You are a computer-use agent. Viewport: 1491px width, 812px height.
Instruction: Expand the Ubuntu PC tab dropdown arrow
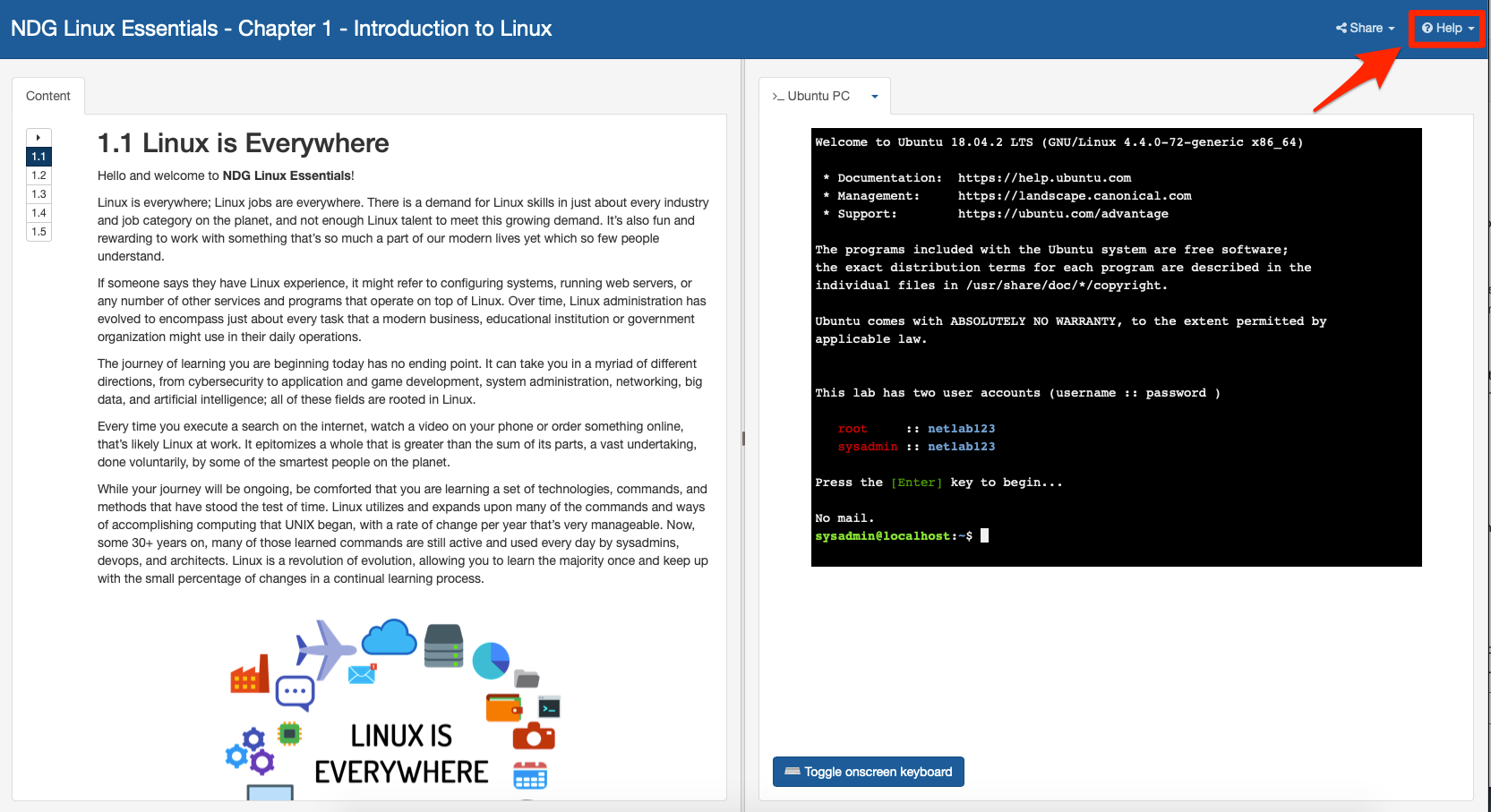(875, 97)
